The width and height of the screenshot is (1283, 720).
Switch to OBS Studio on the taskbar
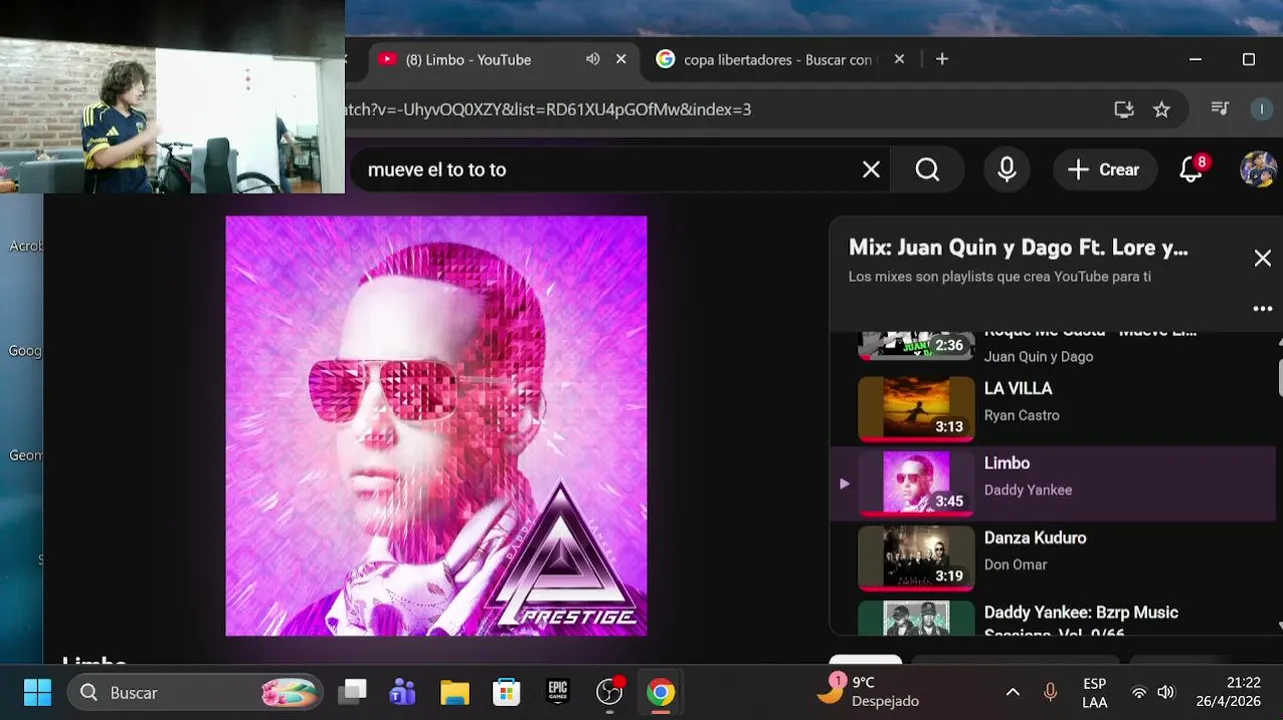[609, 692]
